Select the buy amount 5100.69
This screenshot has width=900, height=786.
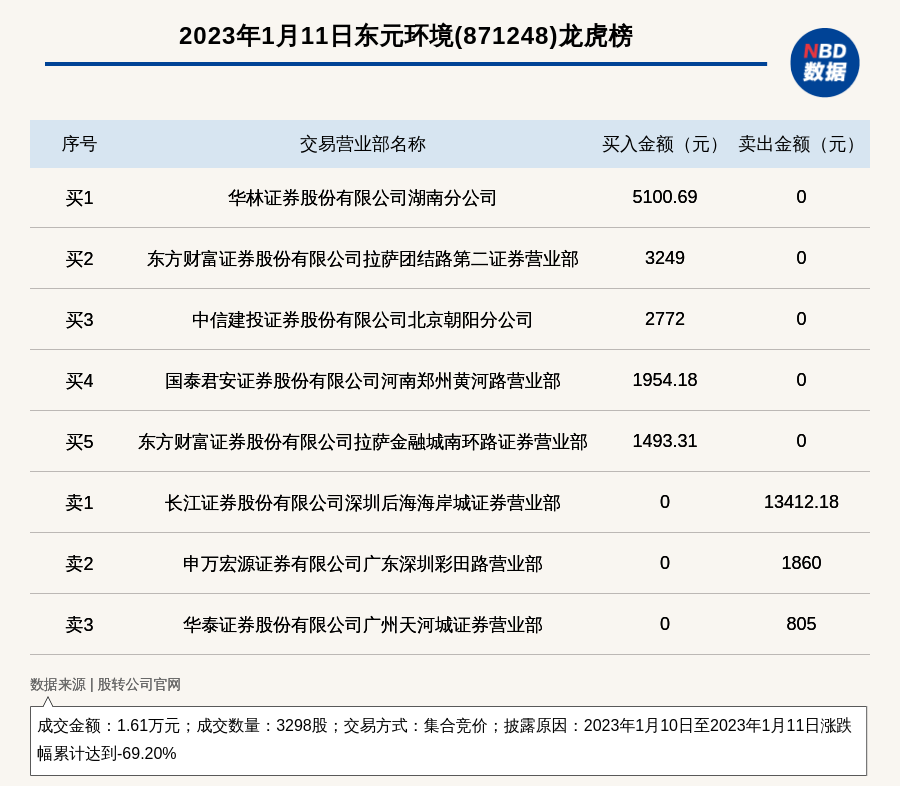tap(665, 197)
